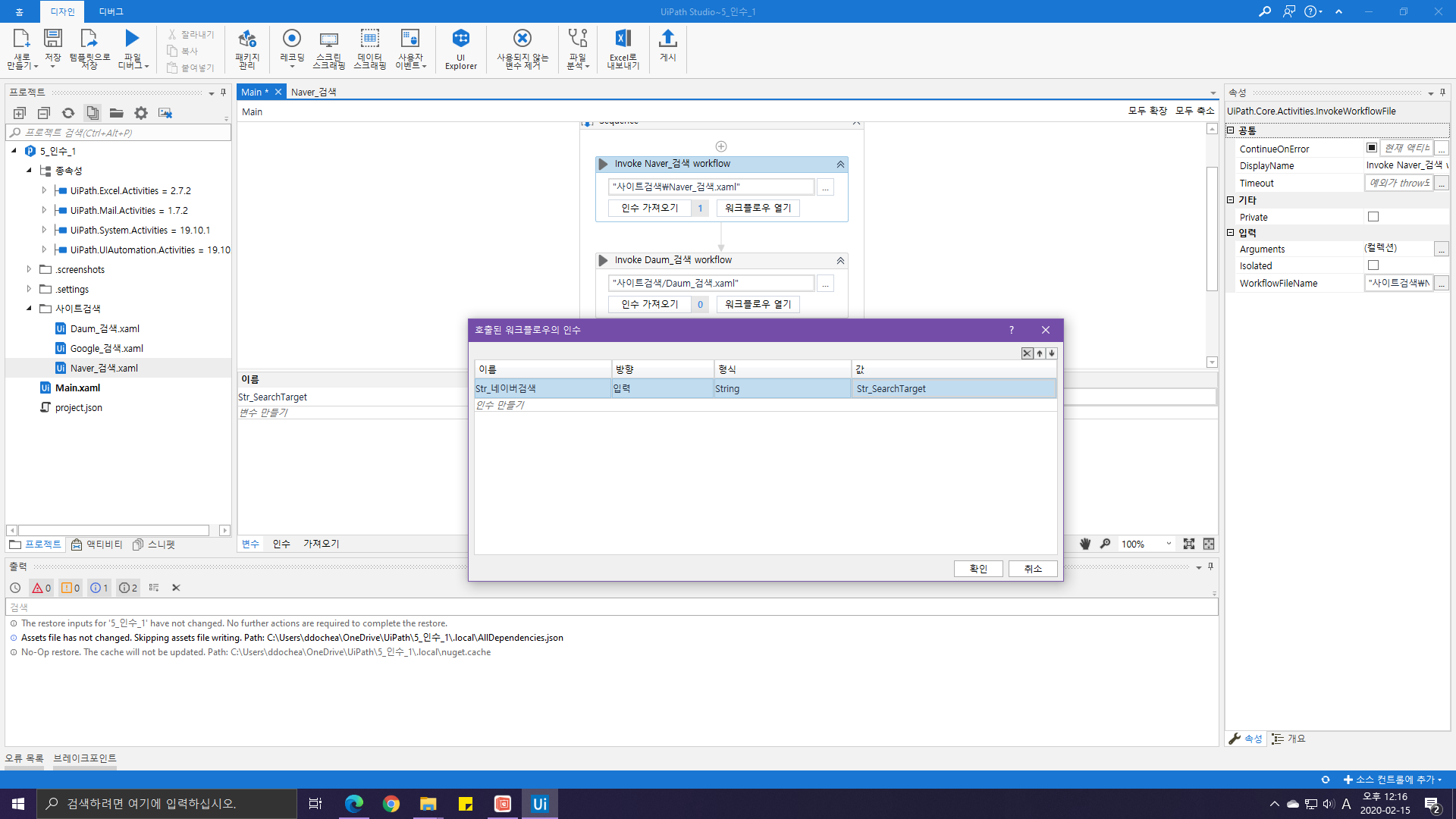Open project settings gear icon
This screenshot has width=1456, height=819.
(x=141, y=113)
